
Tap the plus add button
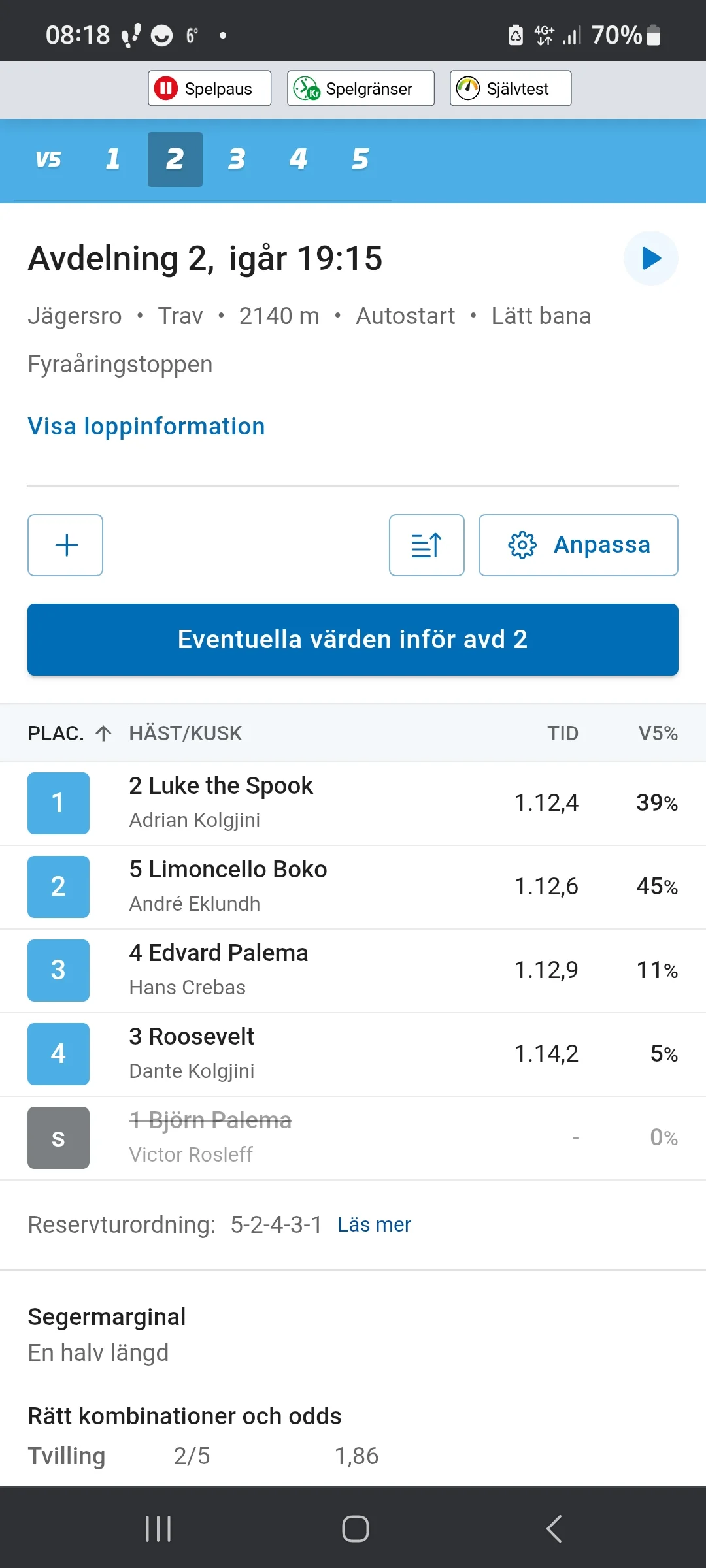pos(65,545)
